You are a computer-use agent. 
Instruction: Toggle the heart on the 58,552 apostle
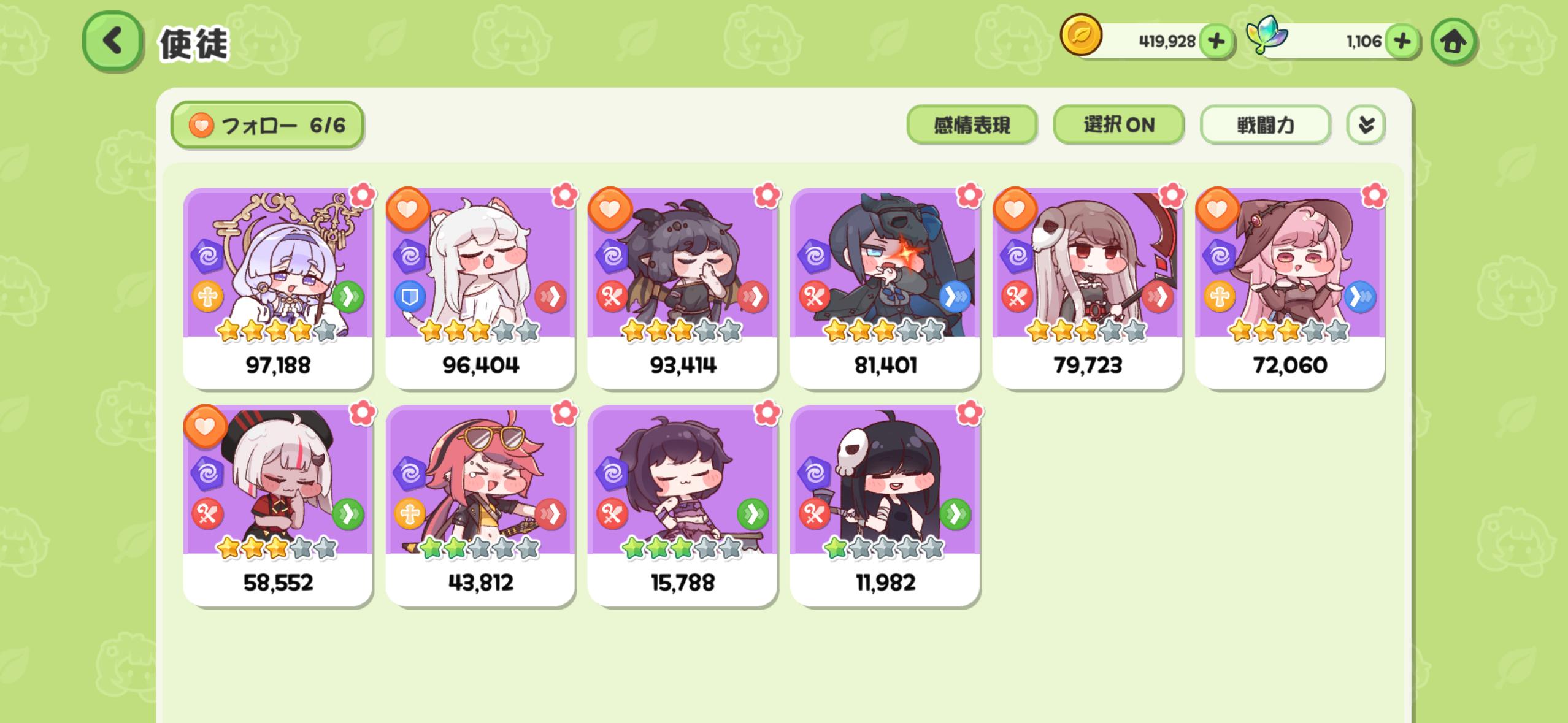click(205, 426)
